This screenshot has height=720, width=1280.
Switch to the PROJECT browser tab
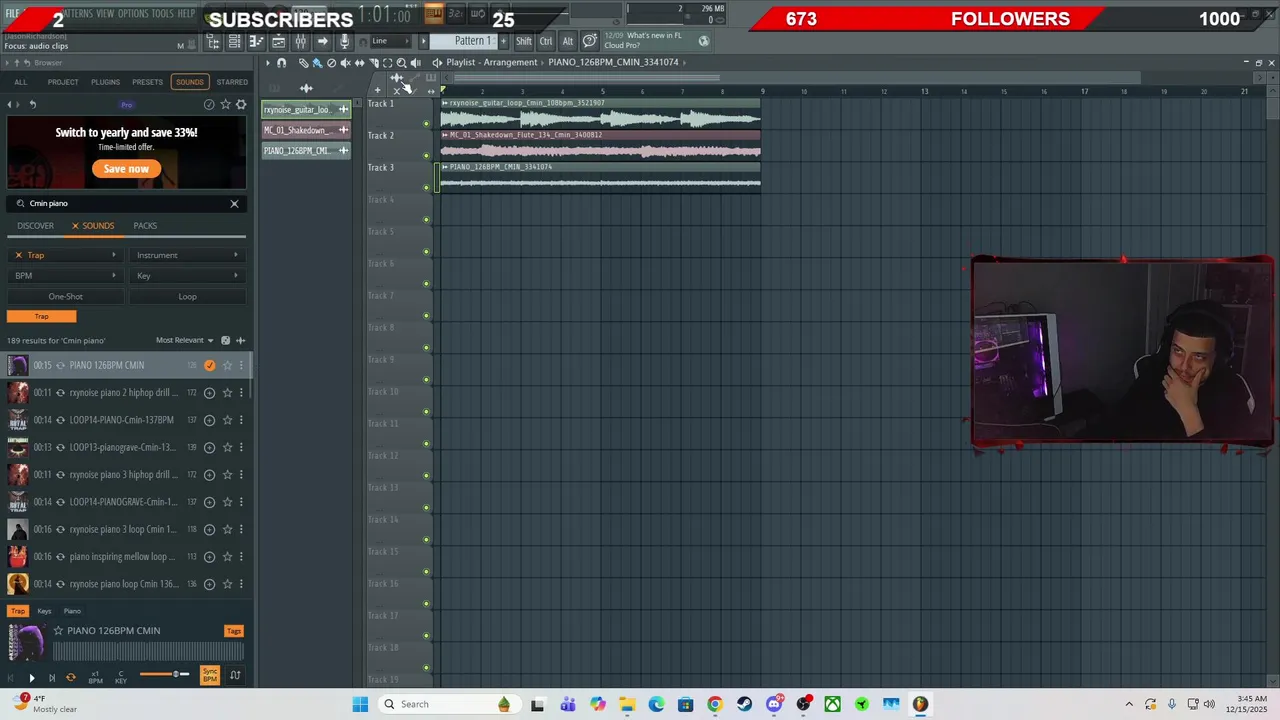pyautogui.click(x=62, y=82)
